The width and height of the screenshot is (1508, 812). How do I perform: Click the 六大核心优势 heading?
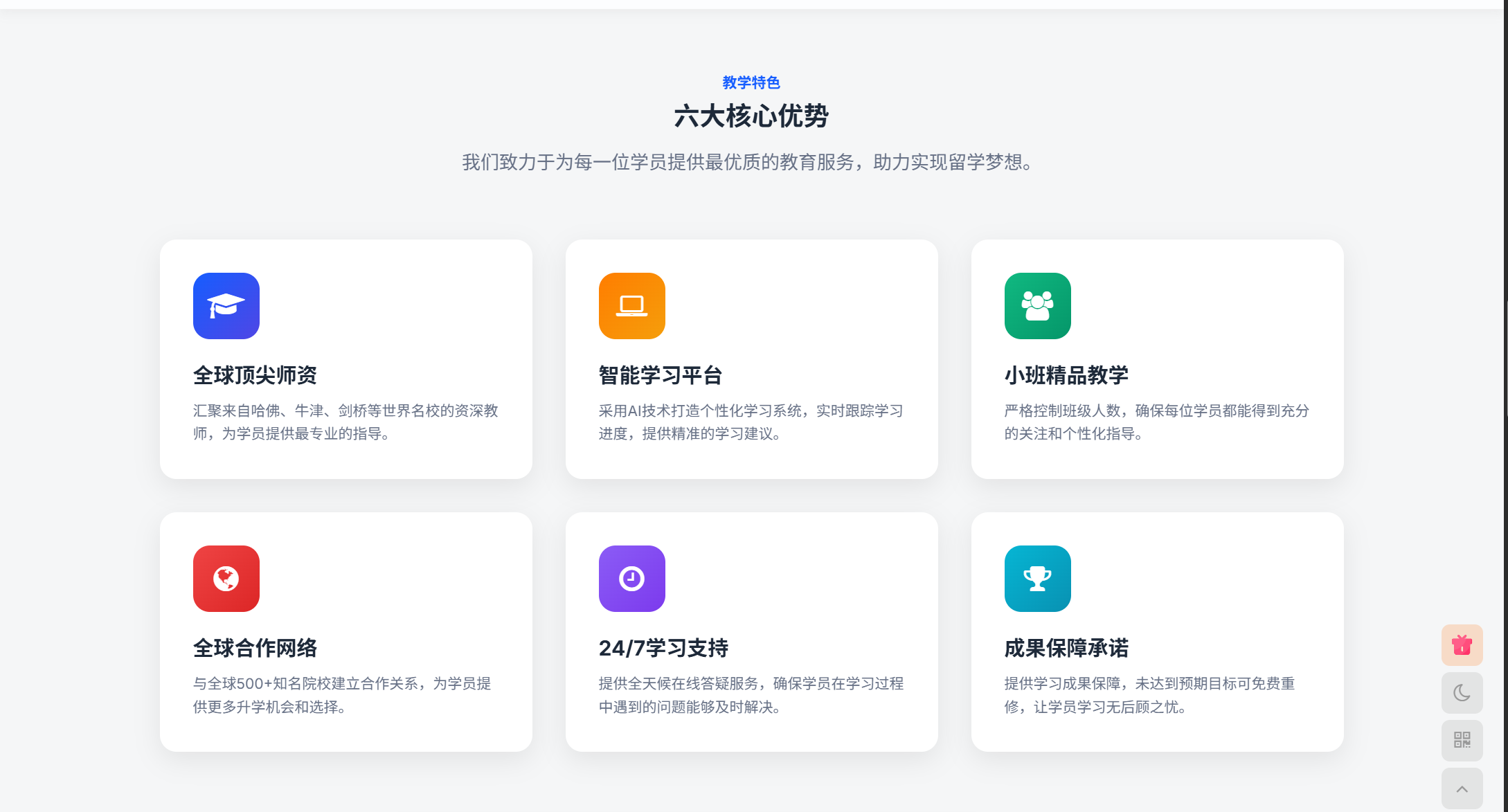click(x=751, y=116)
